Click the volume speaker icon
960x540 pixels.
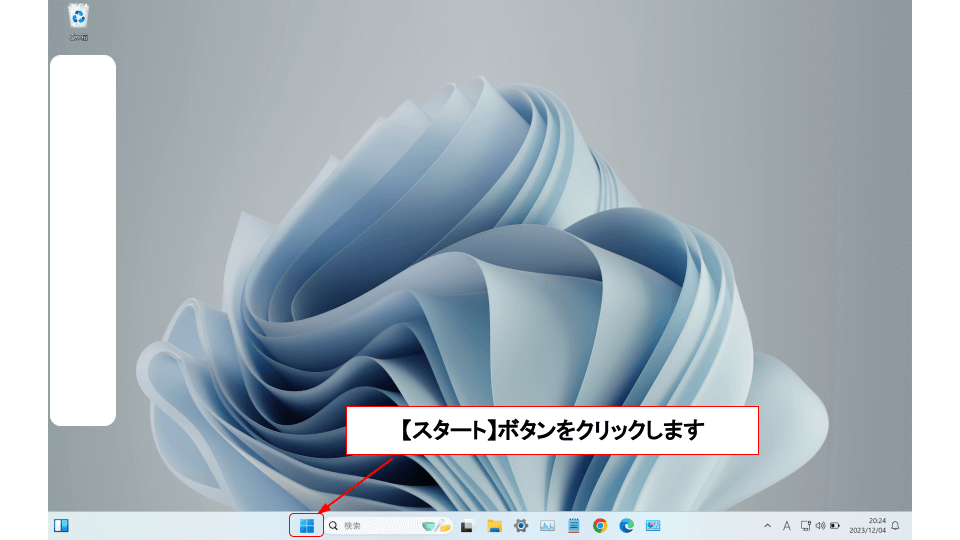820,525
